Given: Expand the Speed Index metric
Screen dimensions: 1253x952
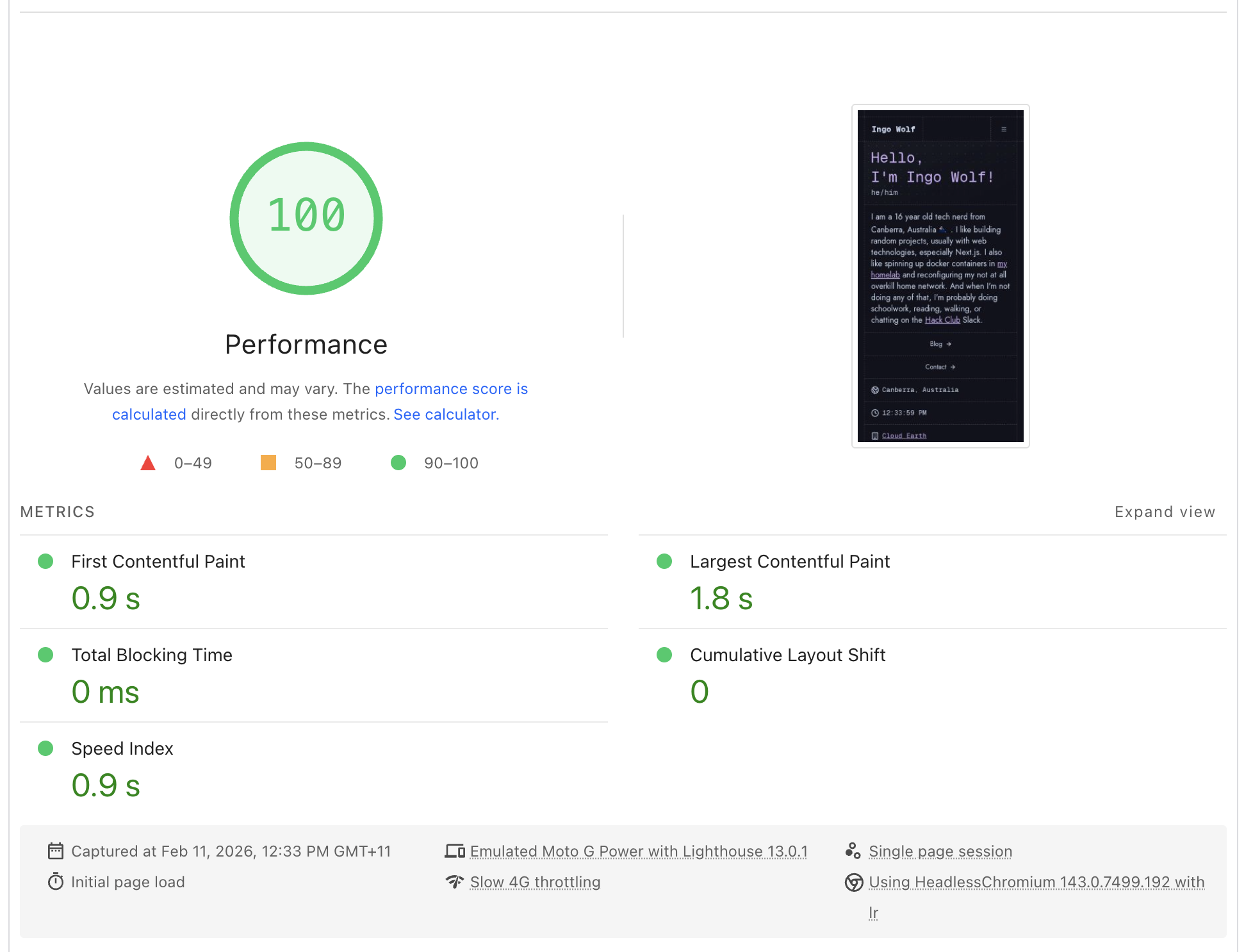Looking at the screenshot, I should [122, 748].
